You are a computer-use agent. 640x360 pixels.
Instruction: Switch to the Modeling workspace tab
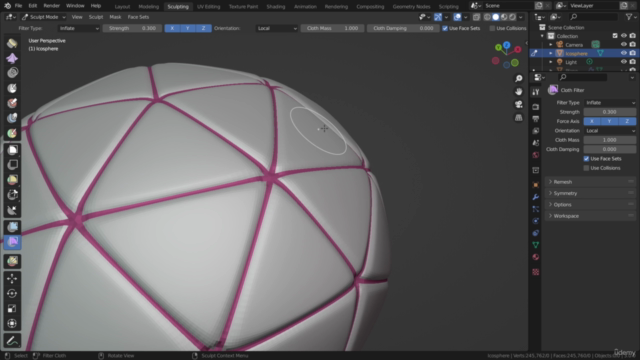[149, 7]
